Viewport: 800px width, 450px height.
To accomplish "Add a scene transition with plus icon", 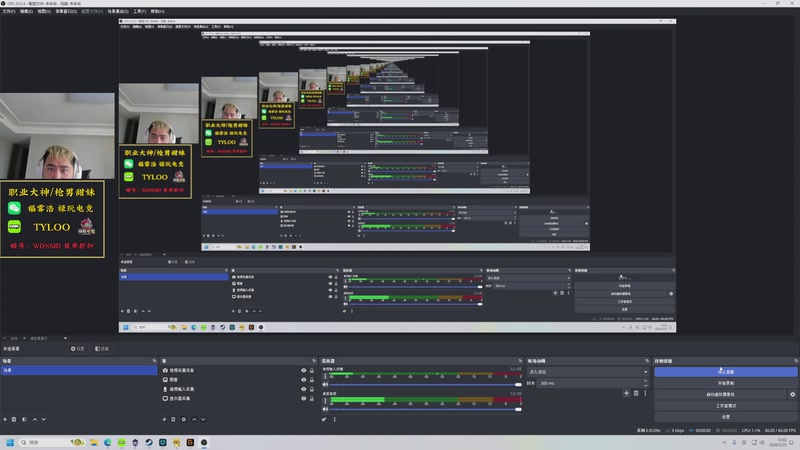I will 626,393.
